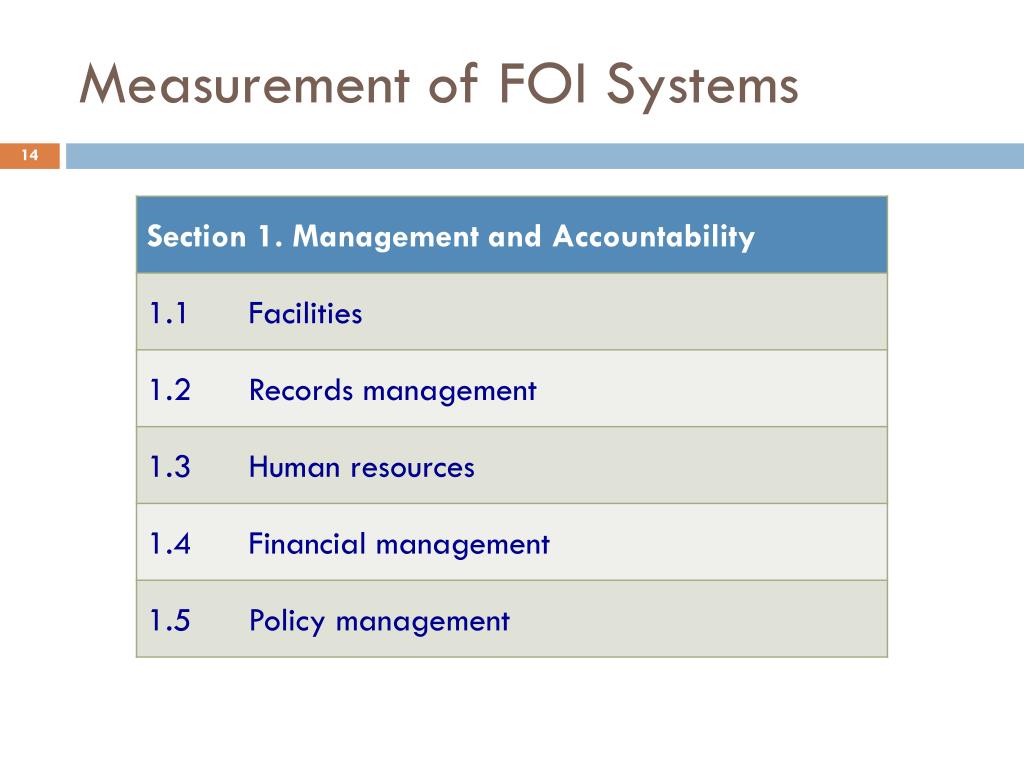Select the Human resources entry
The image size is (1024, 768).
[x=362, y=467]
